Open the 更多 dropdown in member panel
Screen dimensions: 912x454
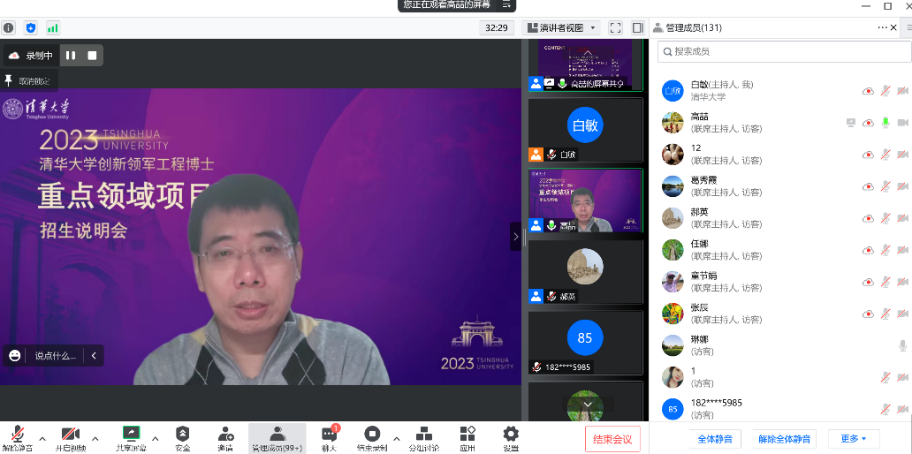click(x=854, y=439)
